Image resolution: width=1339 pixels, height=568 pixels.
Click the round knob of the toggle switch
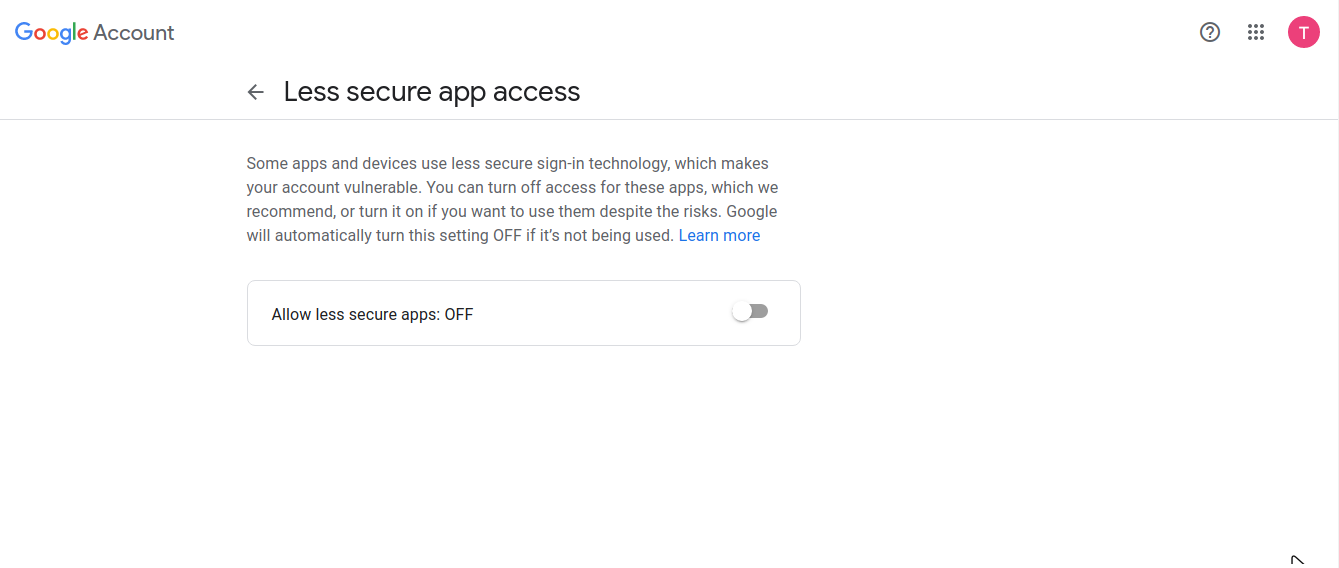tap(742, 312)
